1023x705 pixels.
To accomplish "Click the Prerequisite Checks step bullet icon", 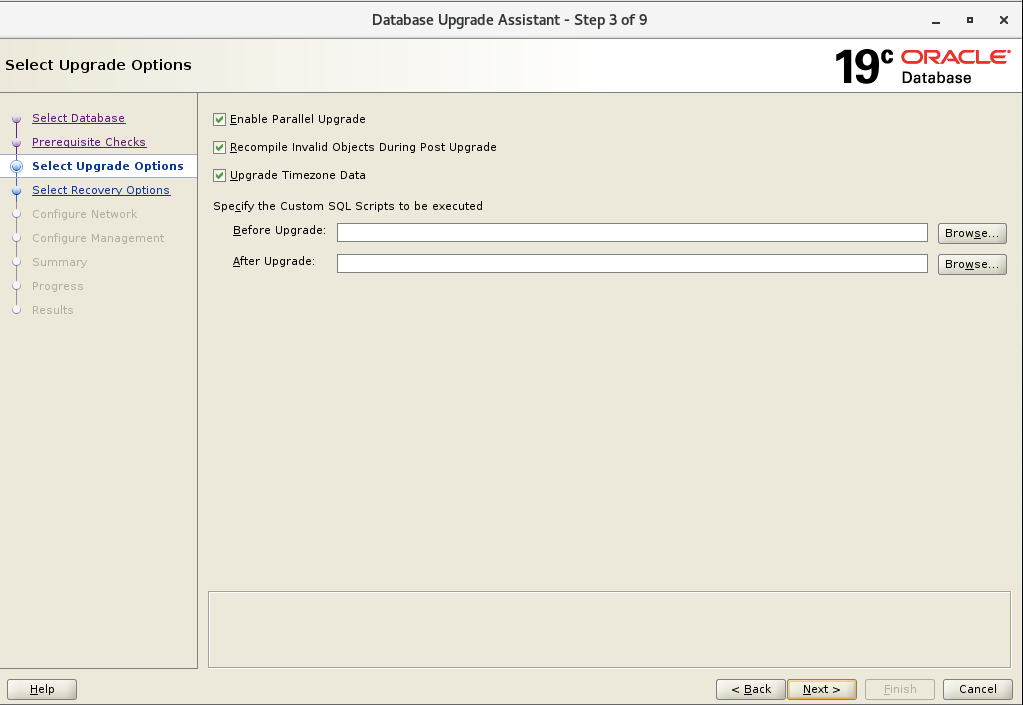I will tap(17, 143).
